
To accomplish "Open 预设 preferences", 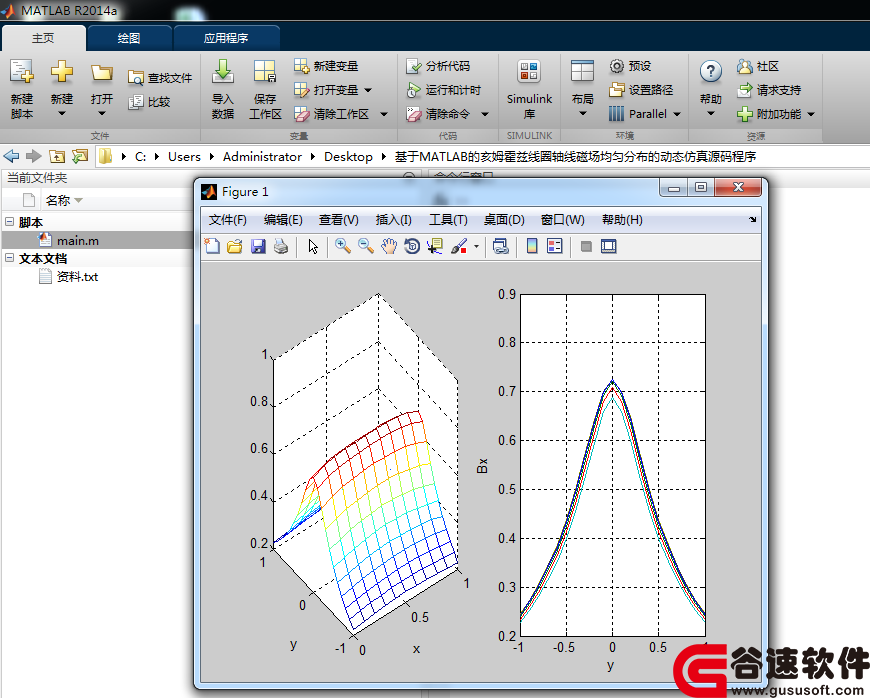I will coord(630,66).
